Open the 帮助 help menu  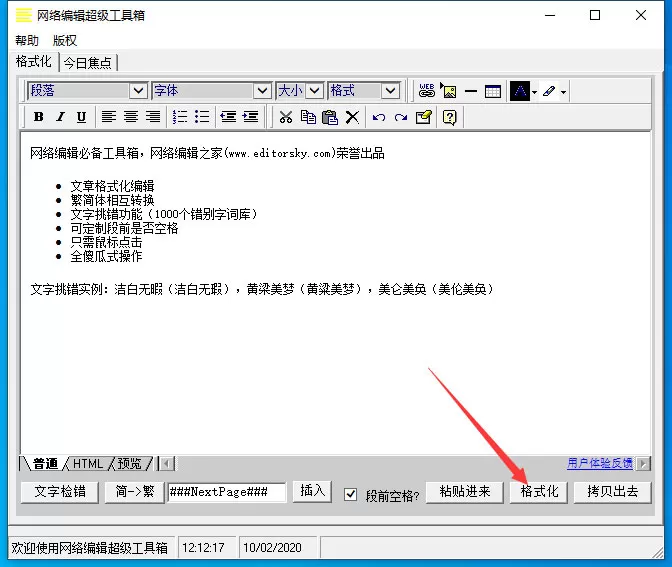click(x=27, y=41)
